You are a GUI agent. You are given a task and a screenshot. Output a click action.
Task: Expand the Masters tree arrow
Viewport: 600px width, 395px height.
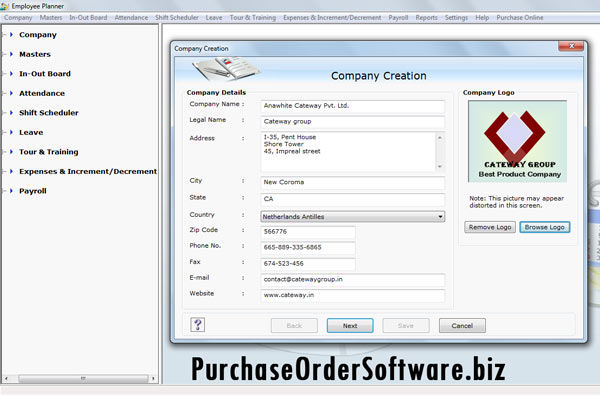point(11,54)
